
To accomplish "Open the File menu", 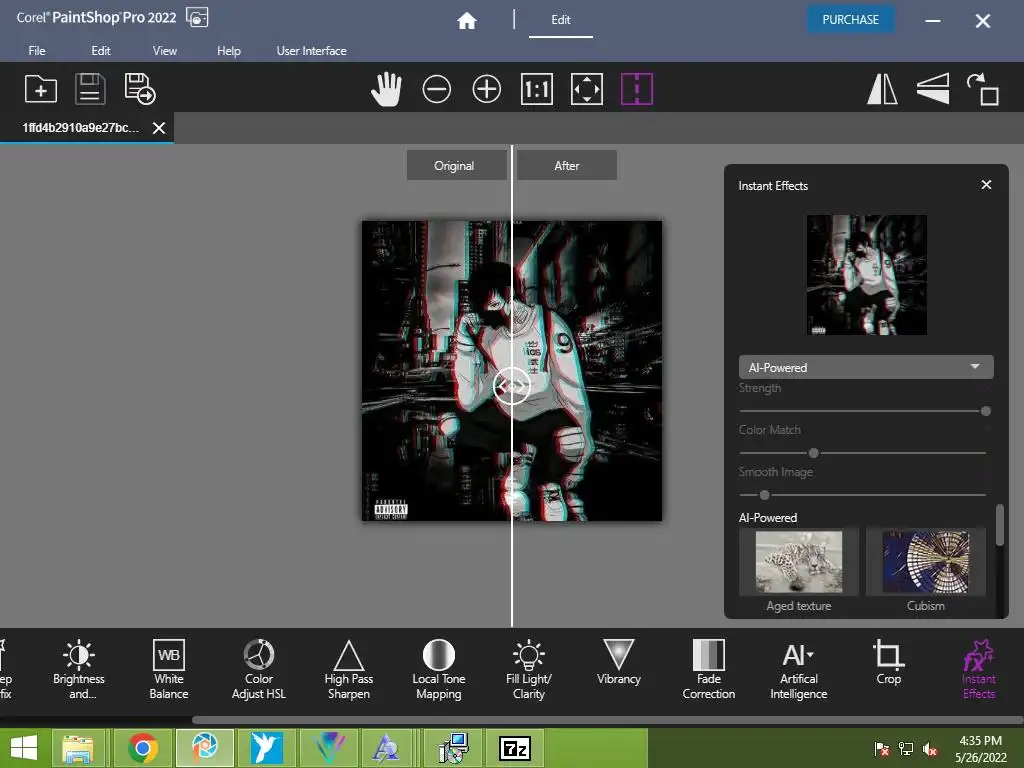I will coord(37,50).
